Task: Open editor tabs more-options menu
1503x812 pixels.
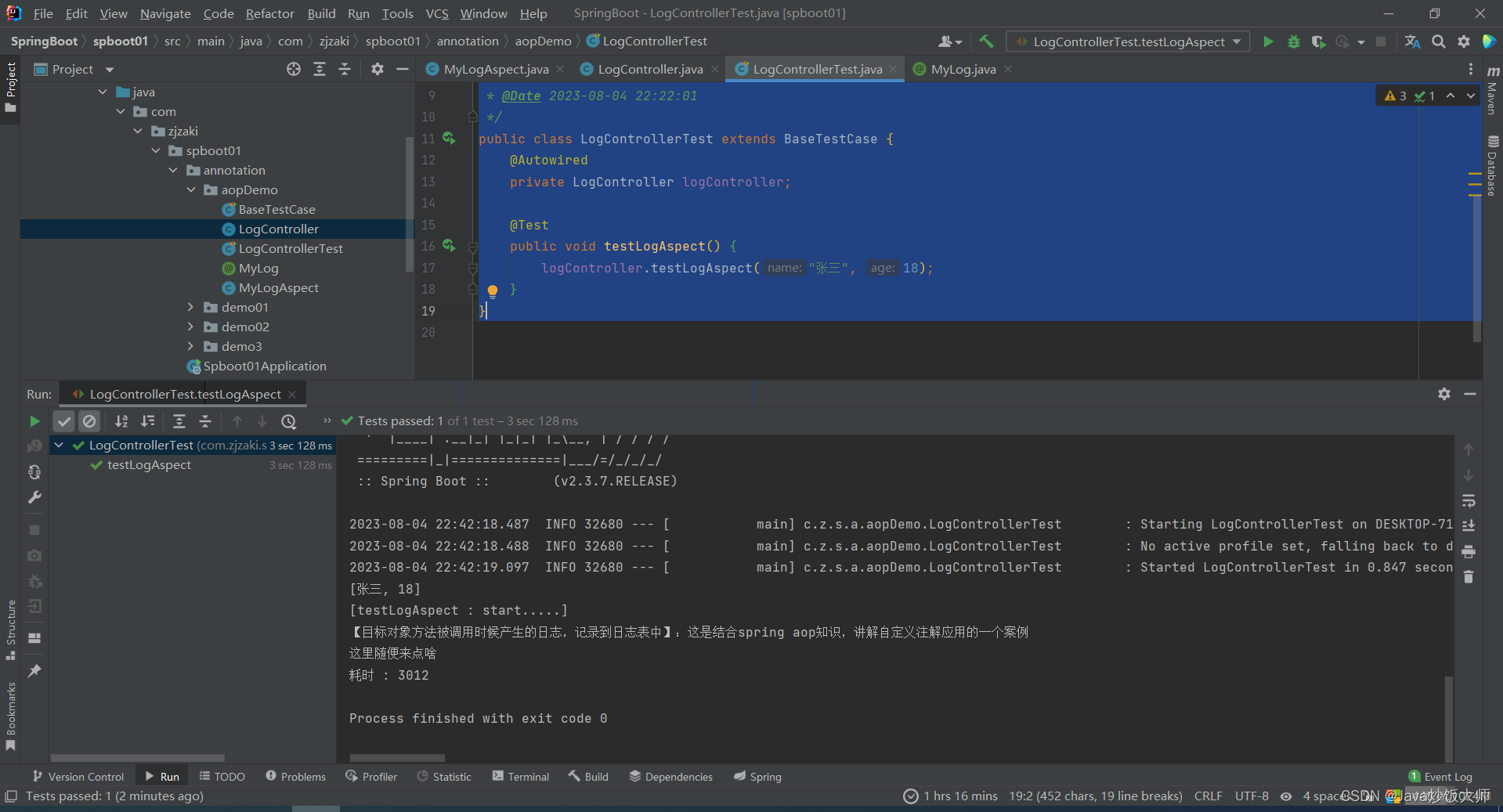Action: click(x=1471, y=69)
